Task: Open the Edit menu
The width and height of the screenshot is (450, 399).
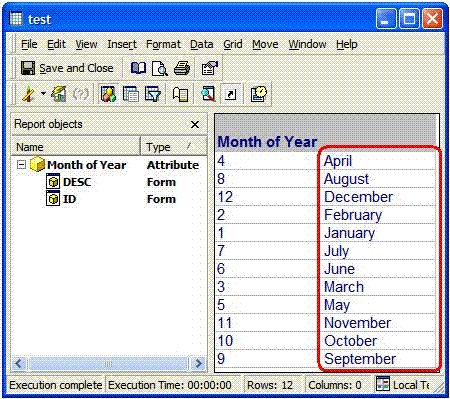Action: [x=56, y=44]
